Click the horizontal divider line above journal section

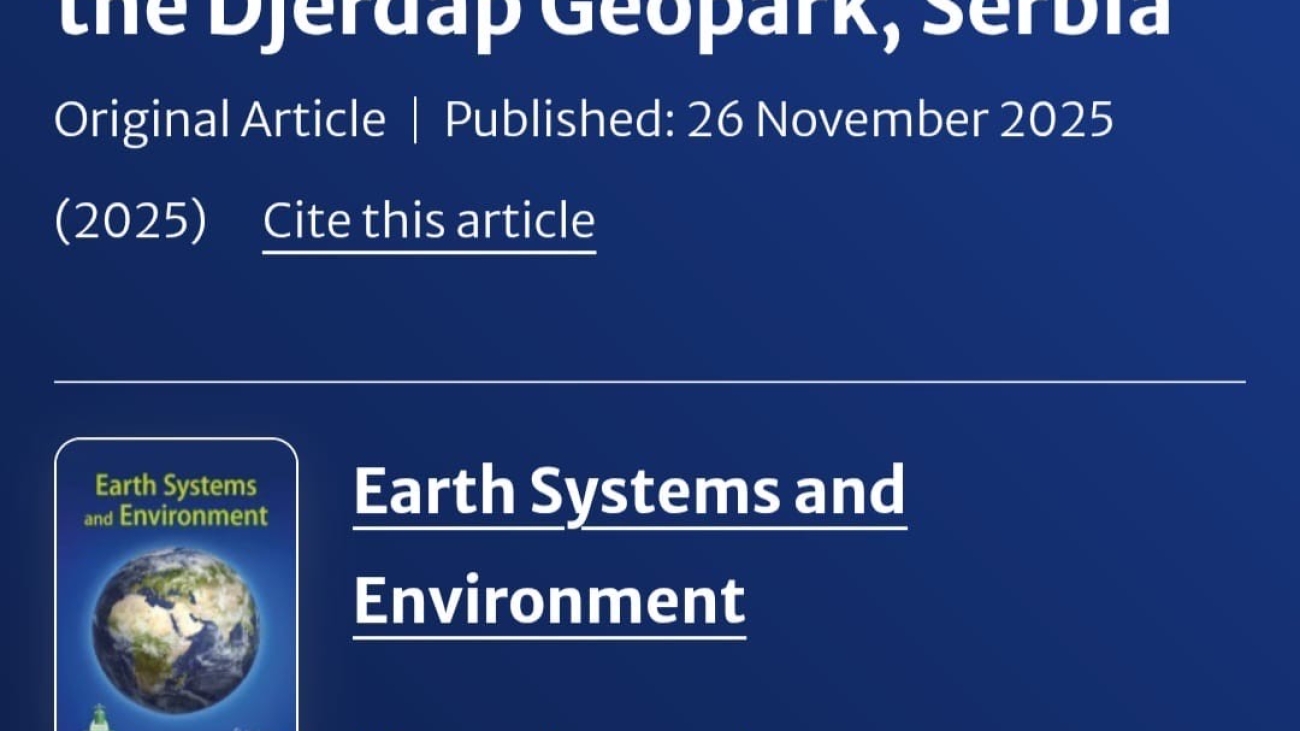(x=650, y=381)
